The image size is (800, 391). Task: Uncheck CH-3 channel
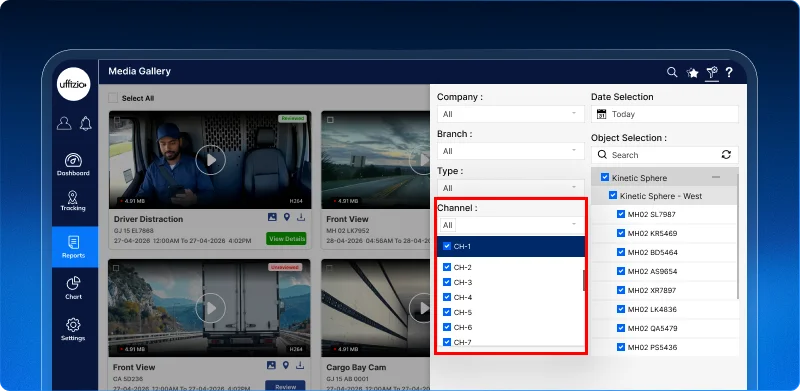pos(447,282)
